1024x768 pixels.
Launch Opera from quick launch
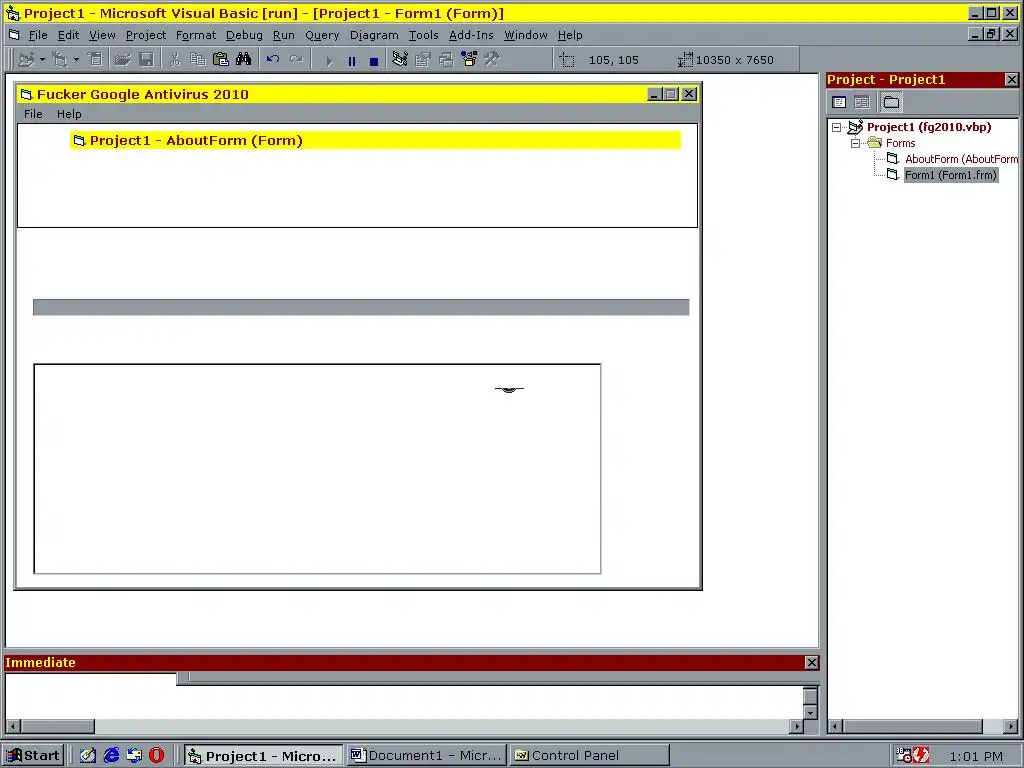pyautogui.click(x=157, y=756)
